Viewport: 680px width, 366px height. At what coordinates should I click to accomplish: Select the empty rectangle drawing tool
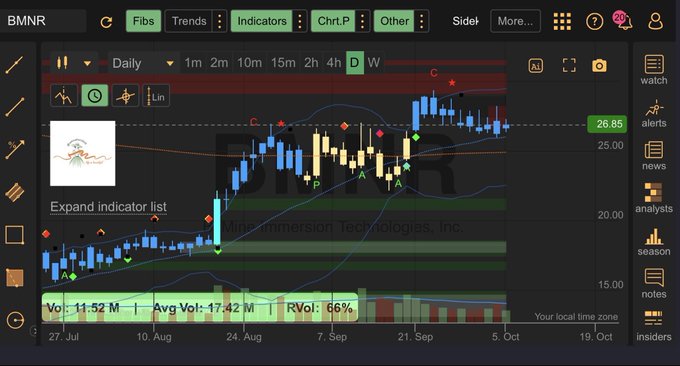(x=15, y=235)
